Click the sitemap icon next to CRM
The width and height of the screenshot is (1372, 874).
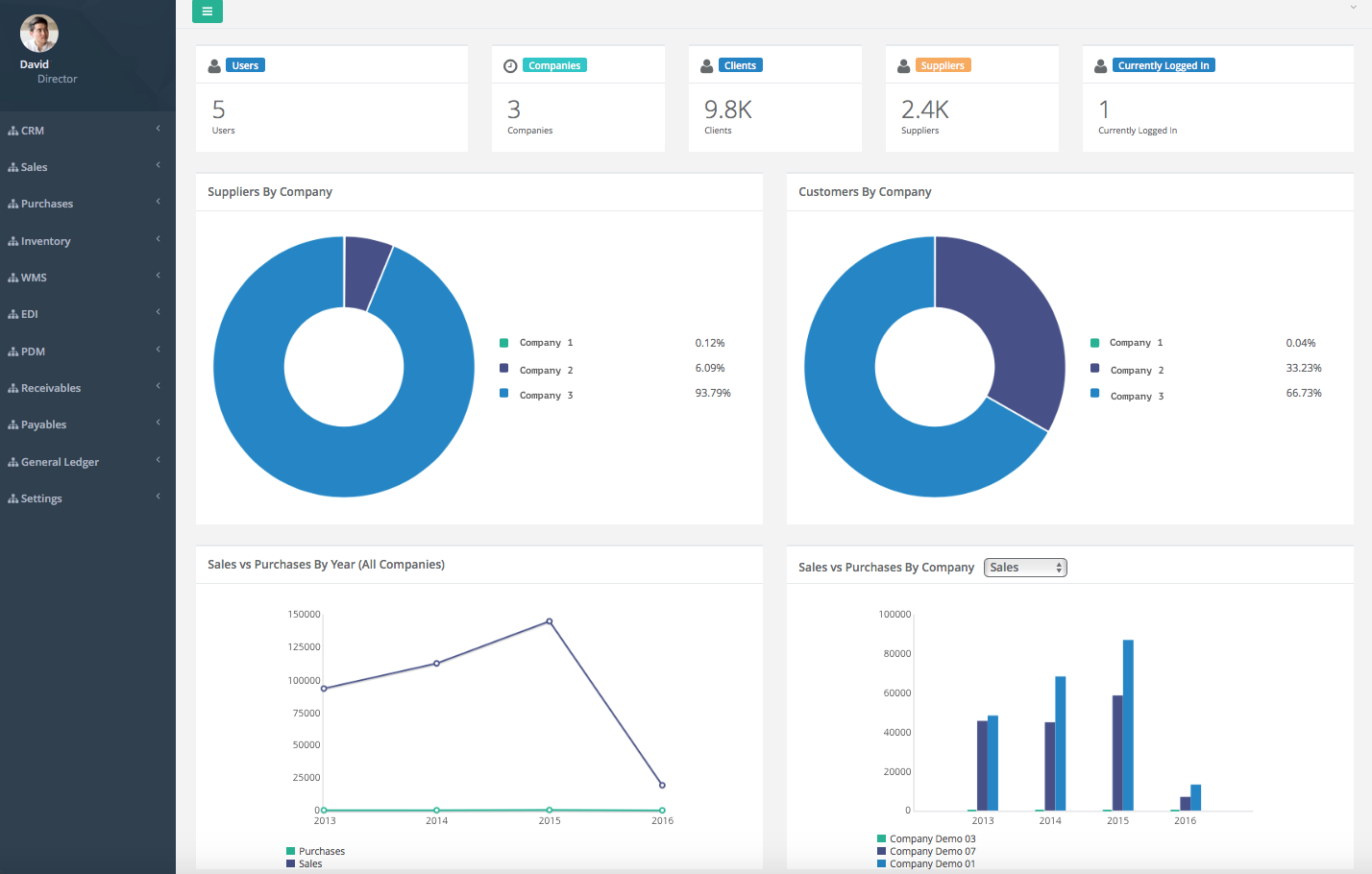pos(13,131)
